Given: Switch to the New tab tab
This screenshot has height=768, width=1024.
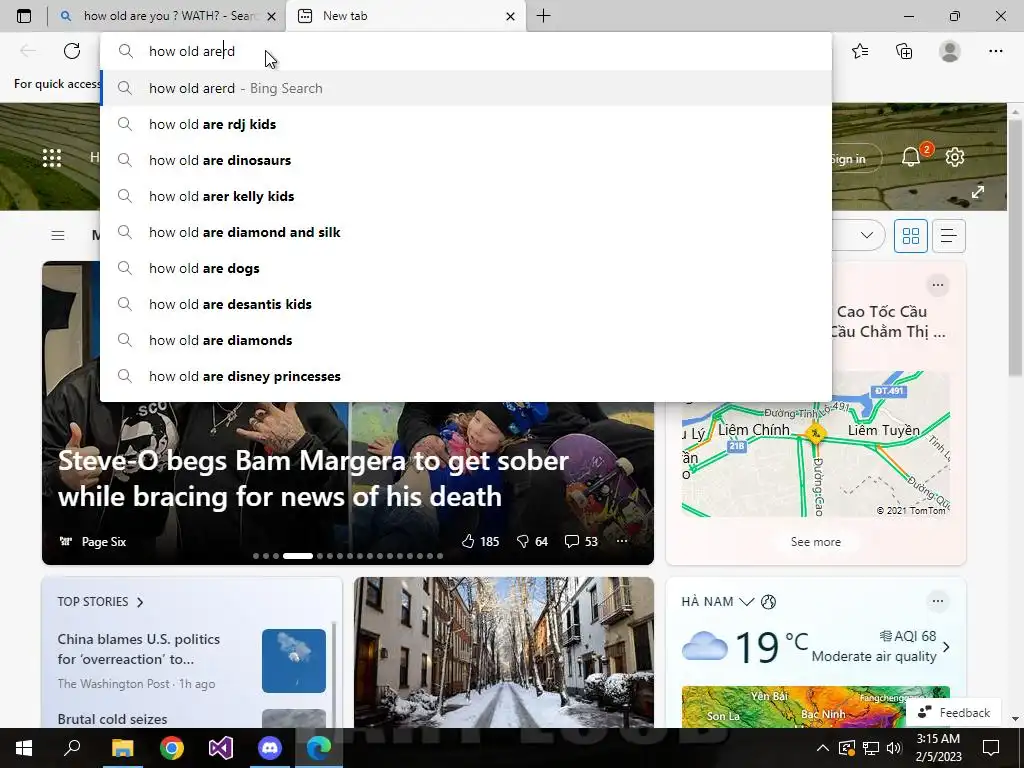Looking at the screenshot, I should (406, 16).
